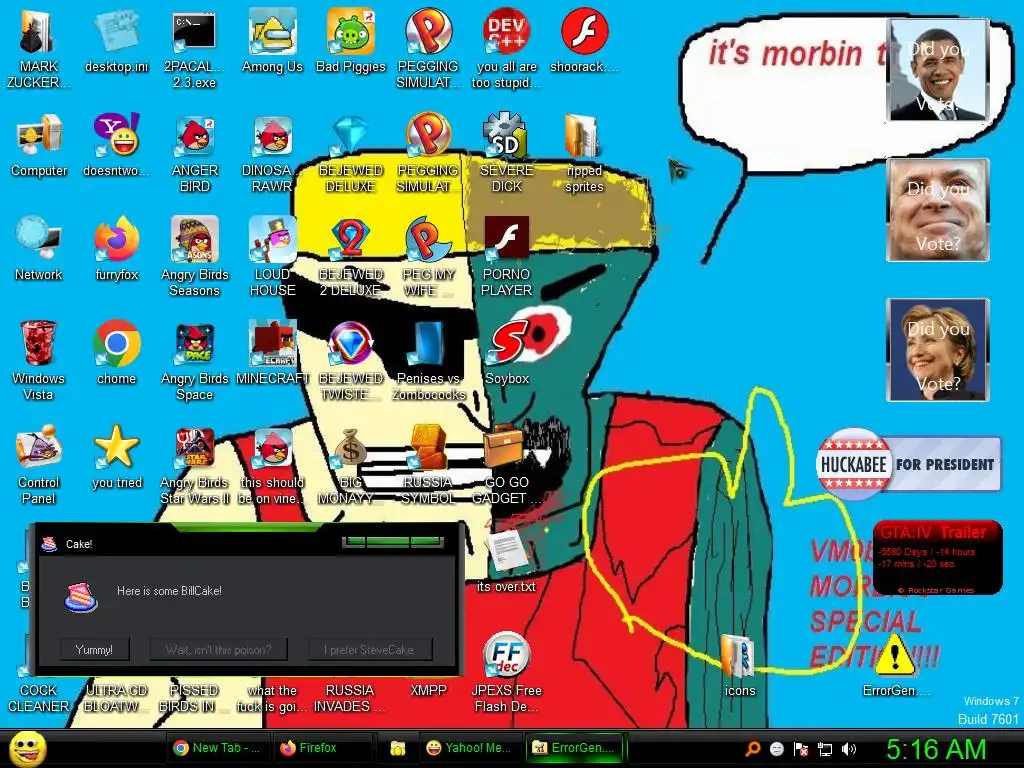Click the 5:16 AM clock
1024x768 pixels.
tap(936, 749)
